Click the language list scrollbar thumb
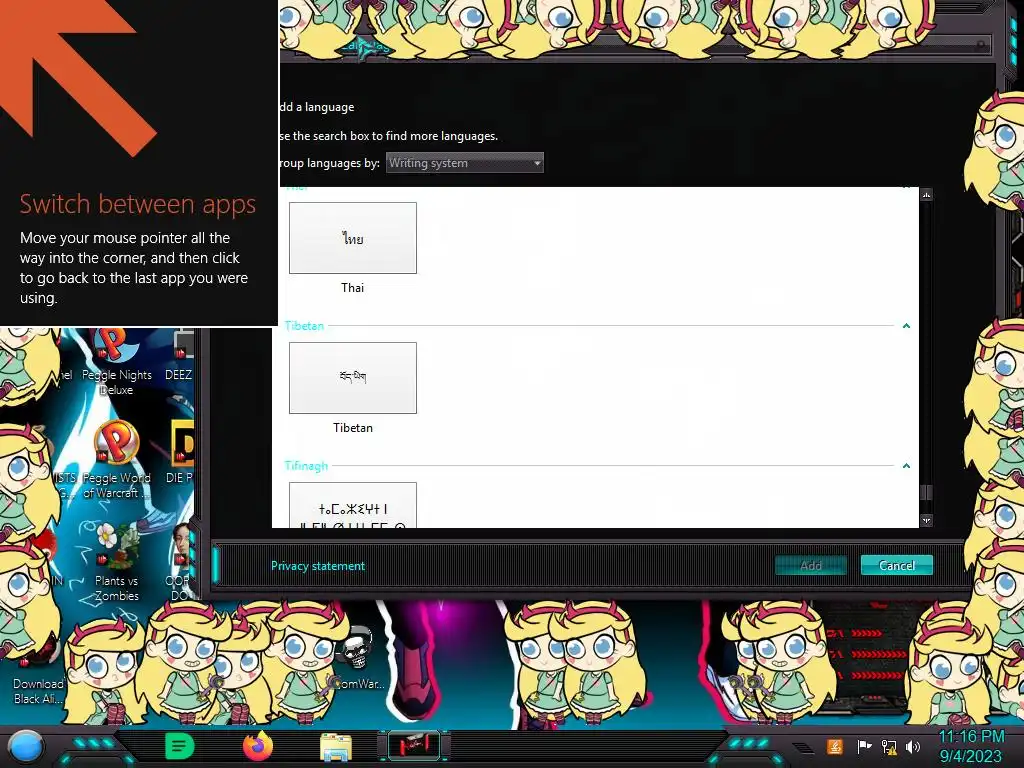Screen dimensions: 1024x768 926,492
